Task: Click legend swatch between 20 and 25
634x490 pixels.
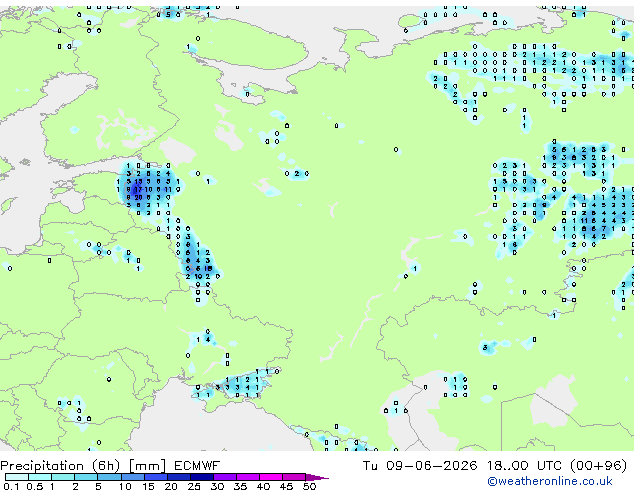Action: (179, 477)
